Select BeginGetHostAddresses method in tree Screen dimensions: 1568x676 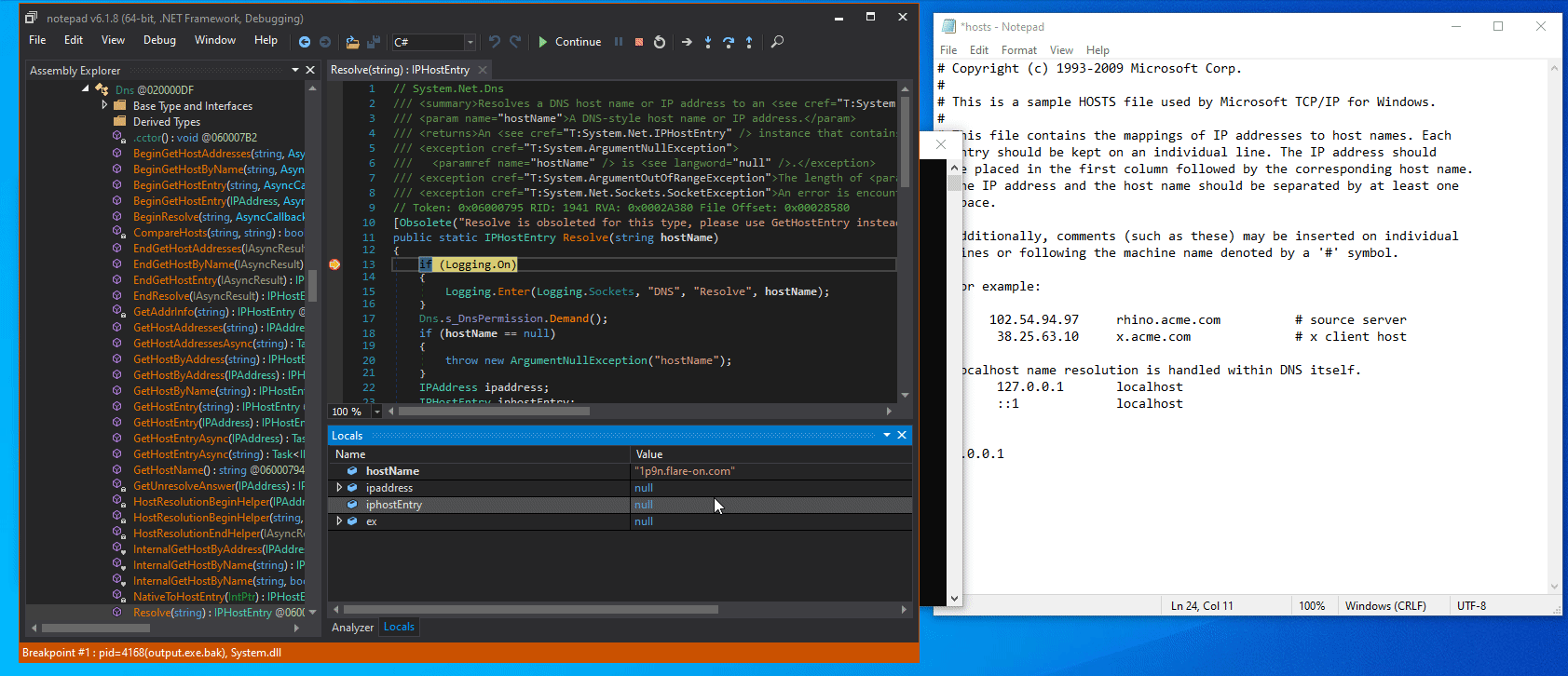(x=218, y=154)
